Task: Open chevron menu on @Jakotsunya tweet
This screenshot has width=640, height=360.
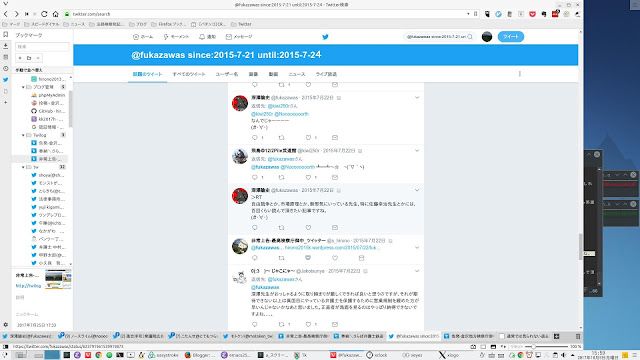Action: coord(417,271)
